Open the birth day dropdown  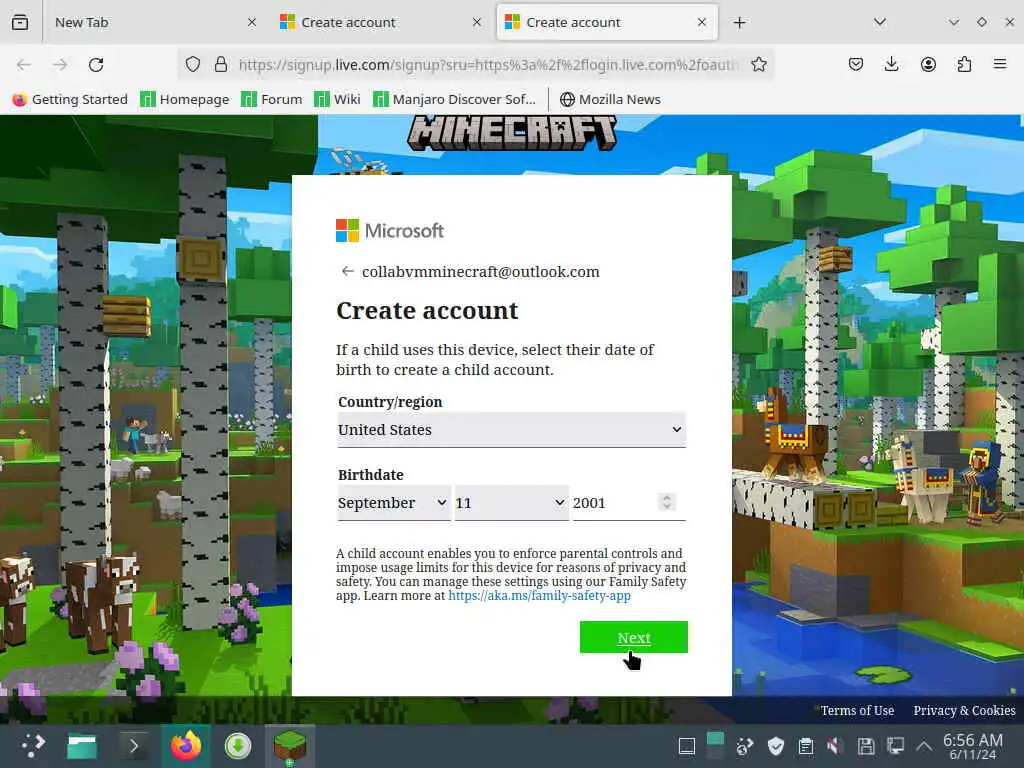[511, 503]
